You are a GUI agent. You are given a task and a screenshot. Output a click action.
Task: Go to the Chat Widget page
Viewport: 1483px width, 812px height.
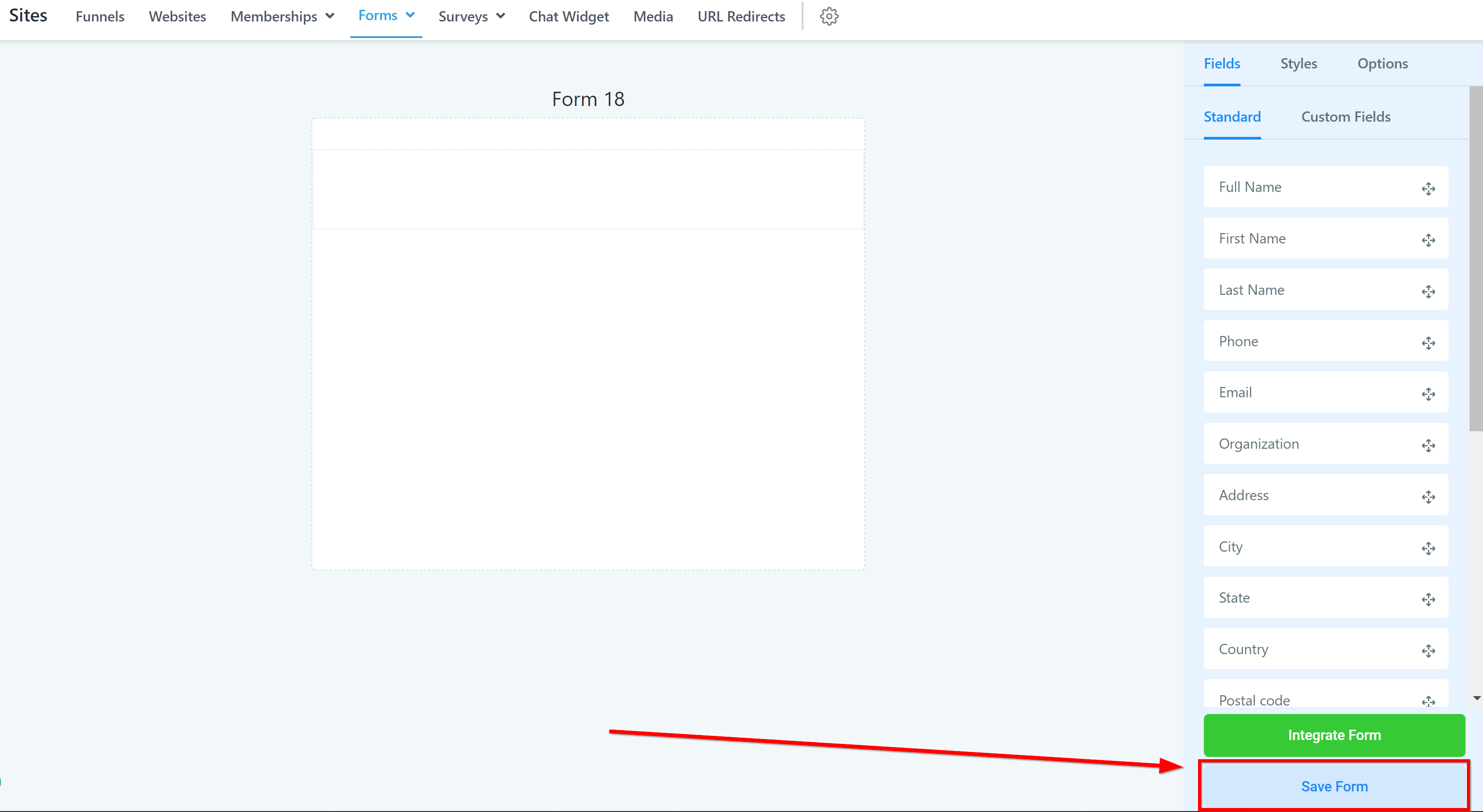coord(568,16)
